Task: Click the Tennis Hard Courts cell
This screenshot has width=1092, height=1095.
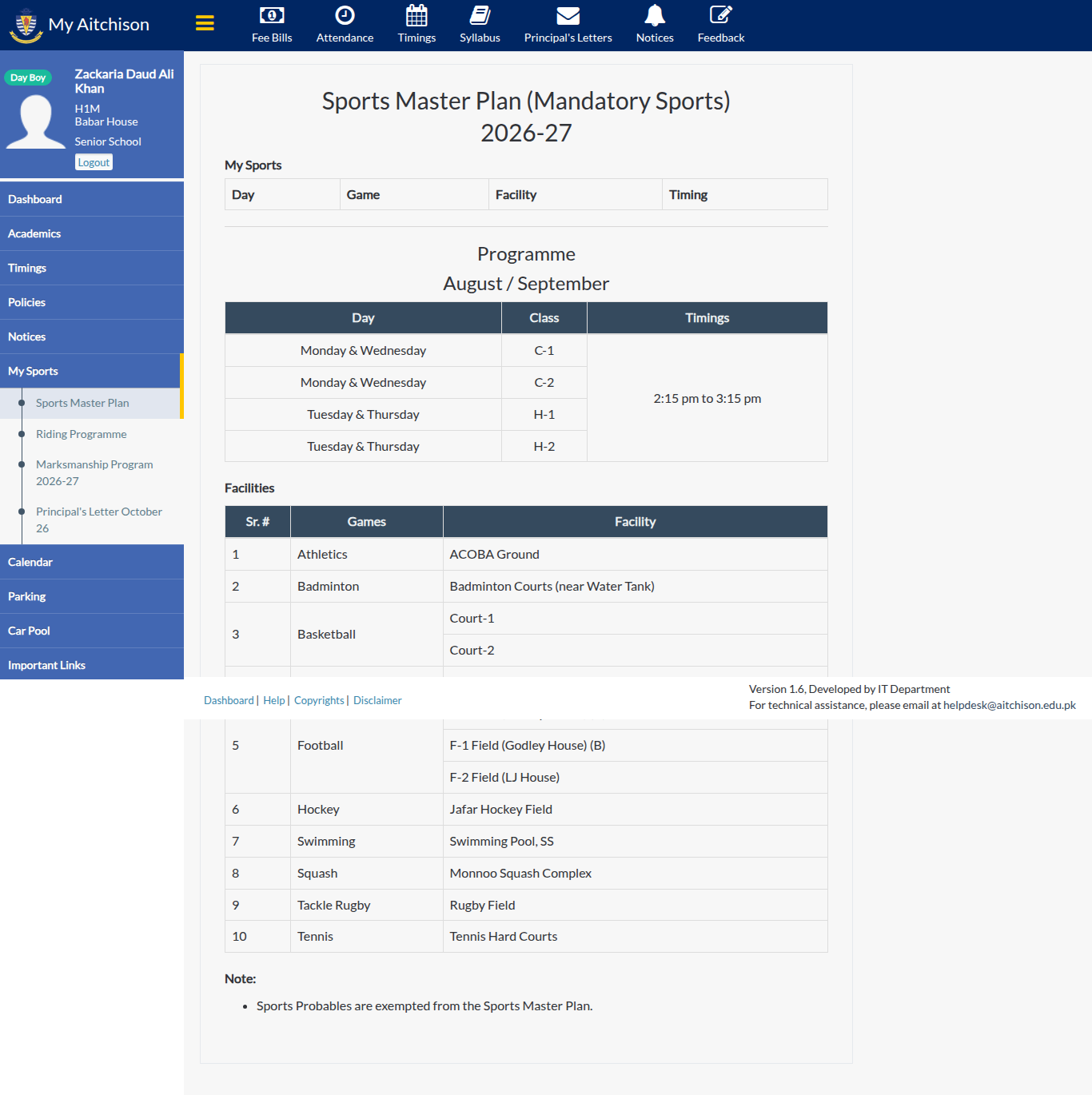Action: click(x=635, y=936)
